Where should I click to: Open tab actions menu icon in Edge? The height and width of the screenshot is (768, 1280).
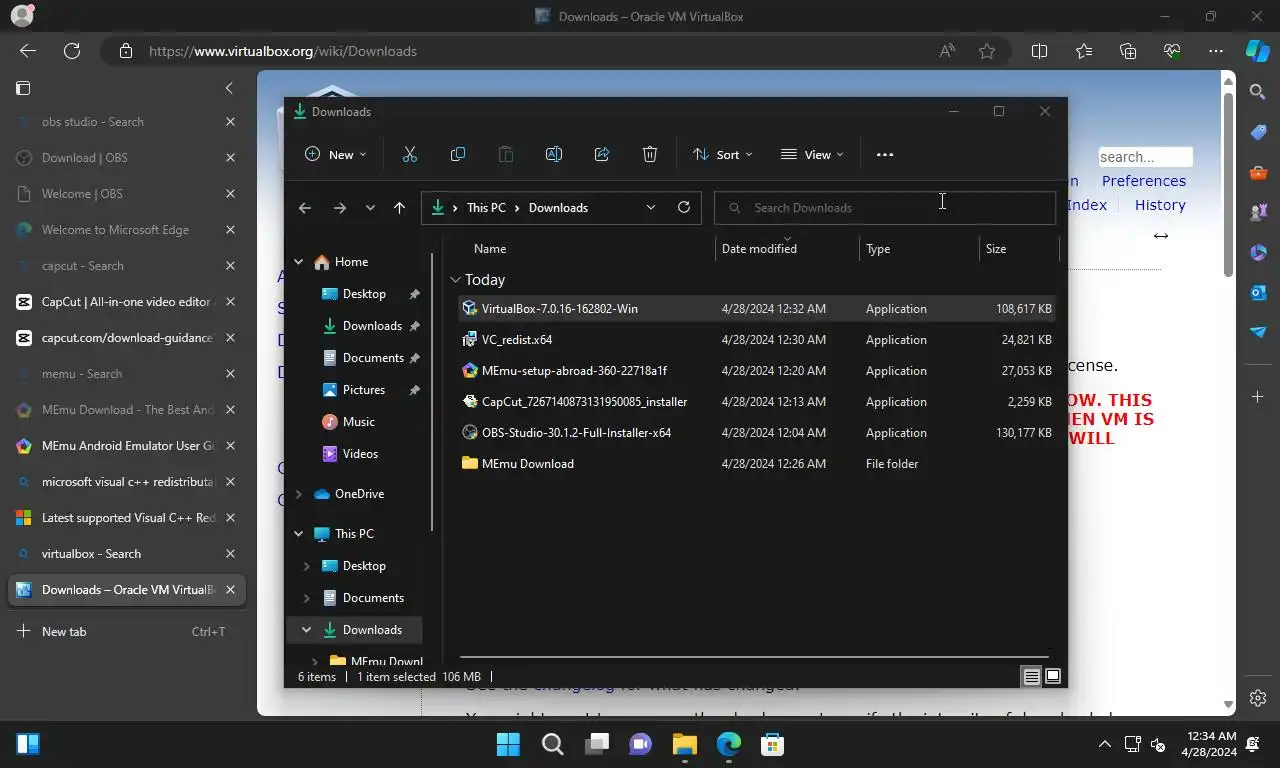click(x=23, y=88)
